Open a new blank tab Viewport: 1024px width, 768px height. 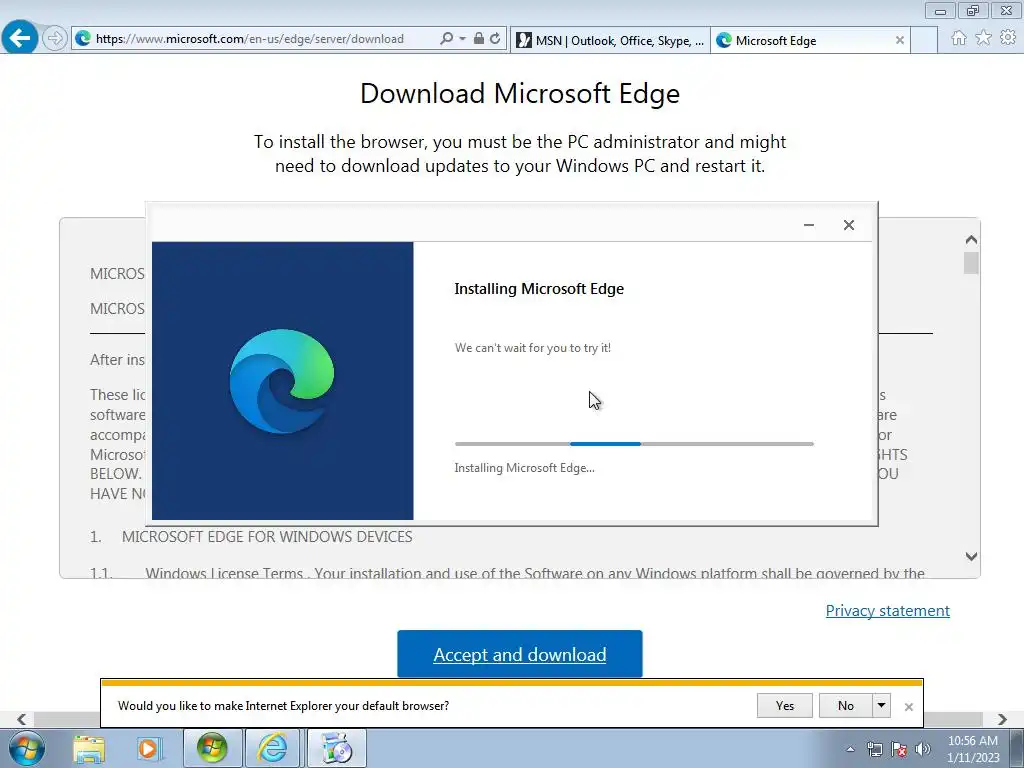point(924,40)
